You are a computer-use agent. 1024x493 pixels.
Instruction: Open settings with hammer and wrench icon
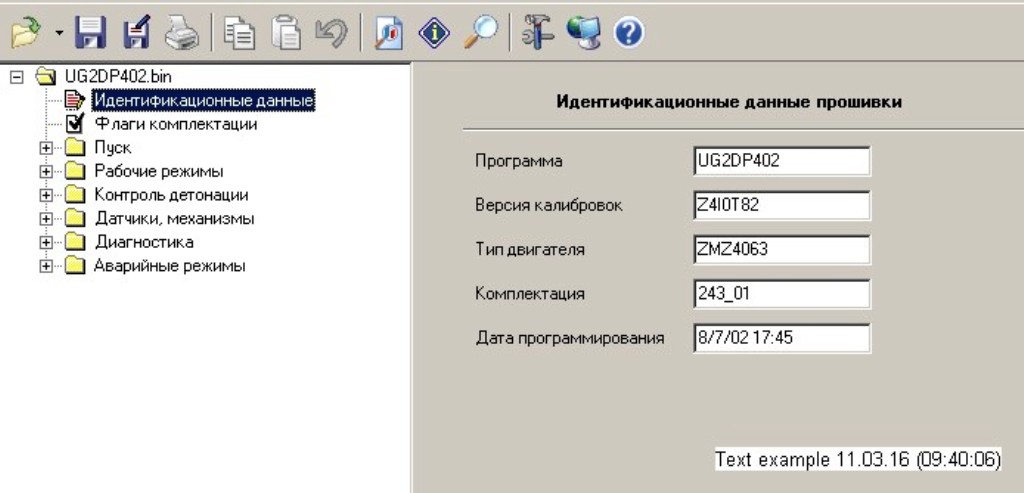(537, 33)
